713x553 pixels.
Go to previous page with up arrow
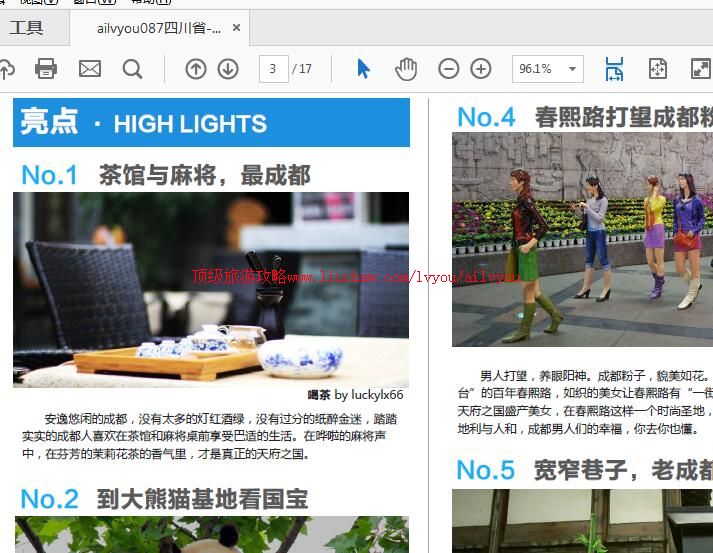pyautogui.click(x=196, y=69)
